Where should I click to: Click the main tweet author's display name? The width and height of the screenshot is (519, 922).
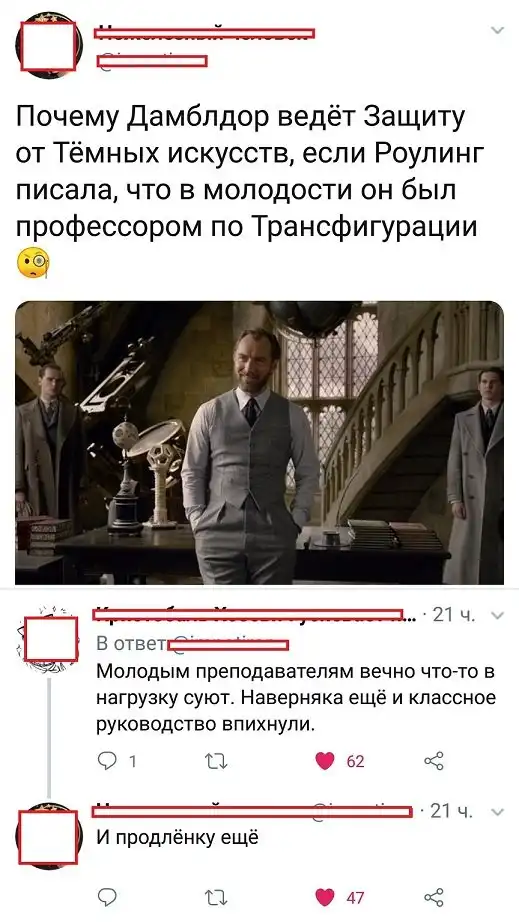205,32
